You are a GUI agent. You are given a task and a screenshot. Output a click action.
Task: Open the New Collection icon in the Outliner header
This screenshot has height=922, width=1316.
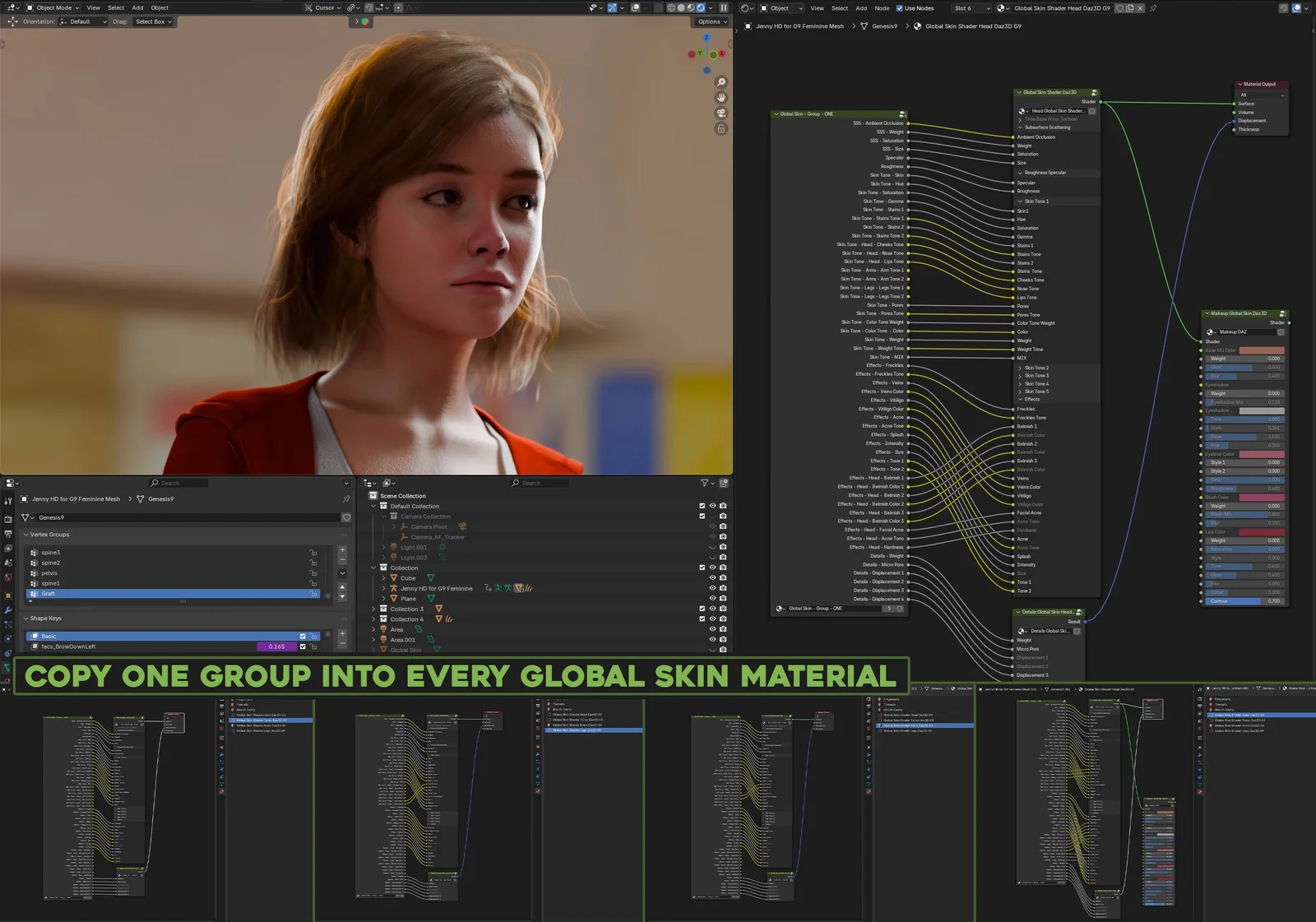click(724, 483)
